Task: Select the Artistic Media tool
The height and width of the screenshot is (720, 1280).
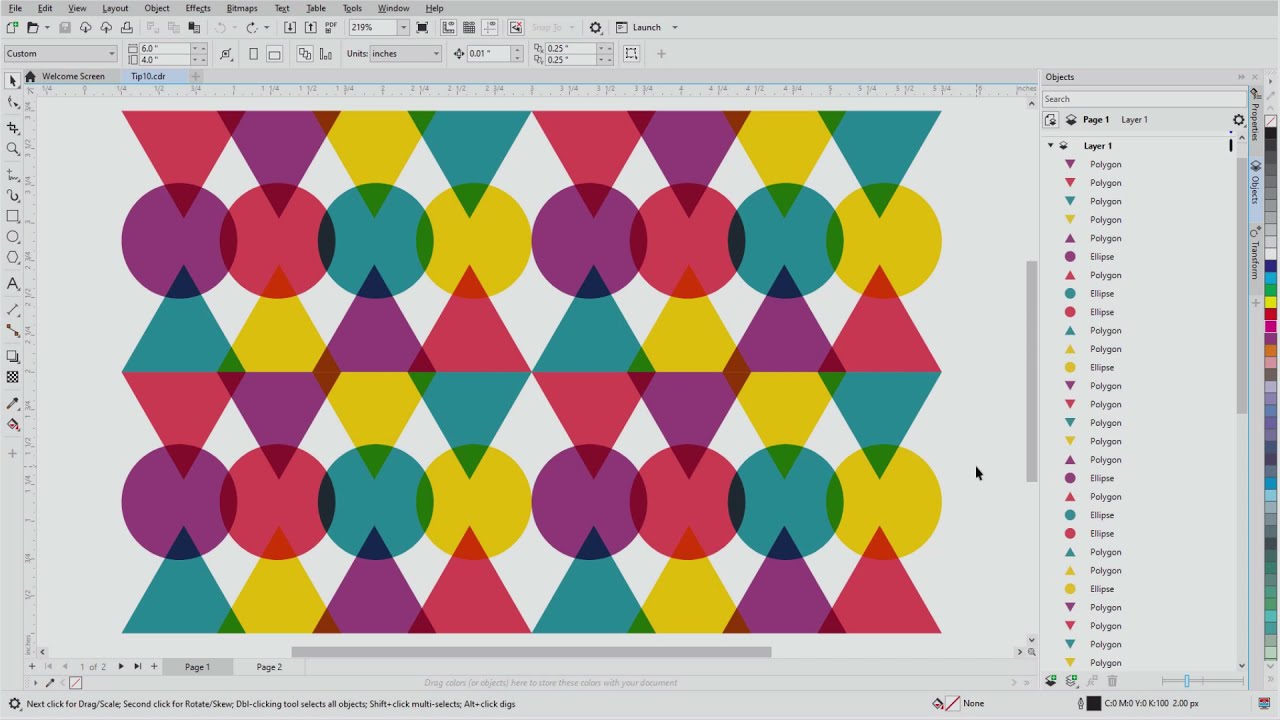Action: [13, 195]
